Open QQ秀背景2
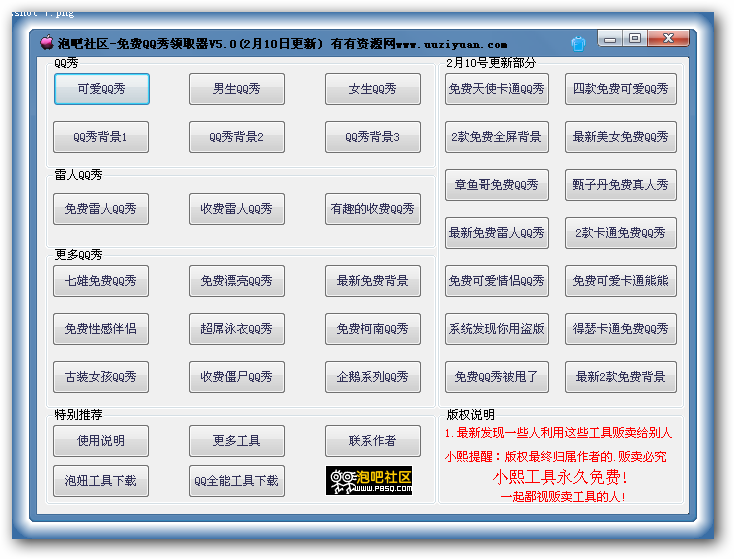Viewport: 734px width, 559px height. pos(237,137)
